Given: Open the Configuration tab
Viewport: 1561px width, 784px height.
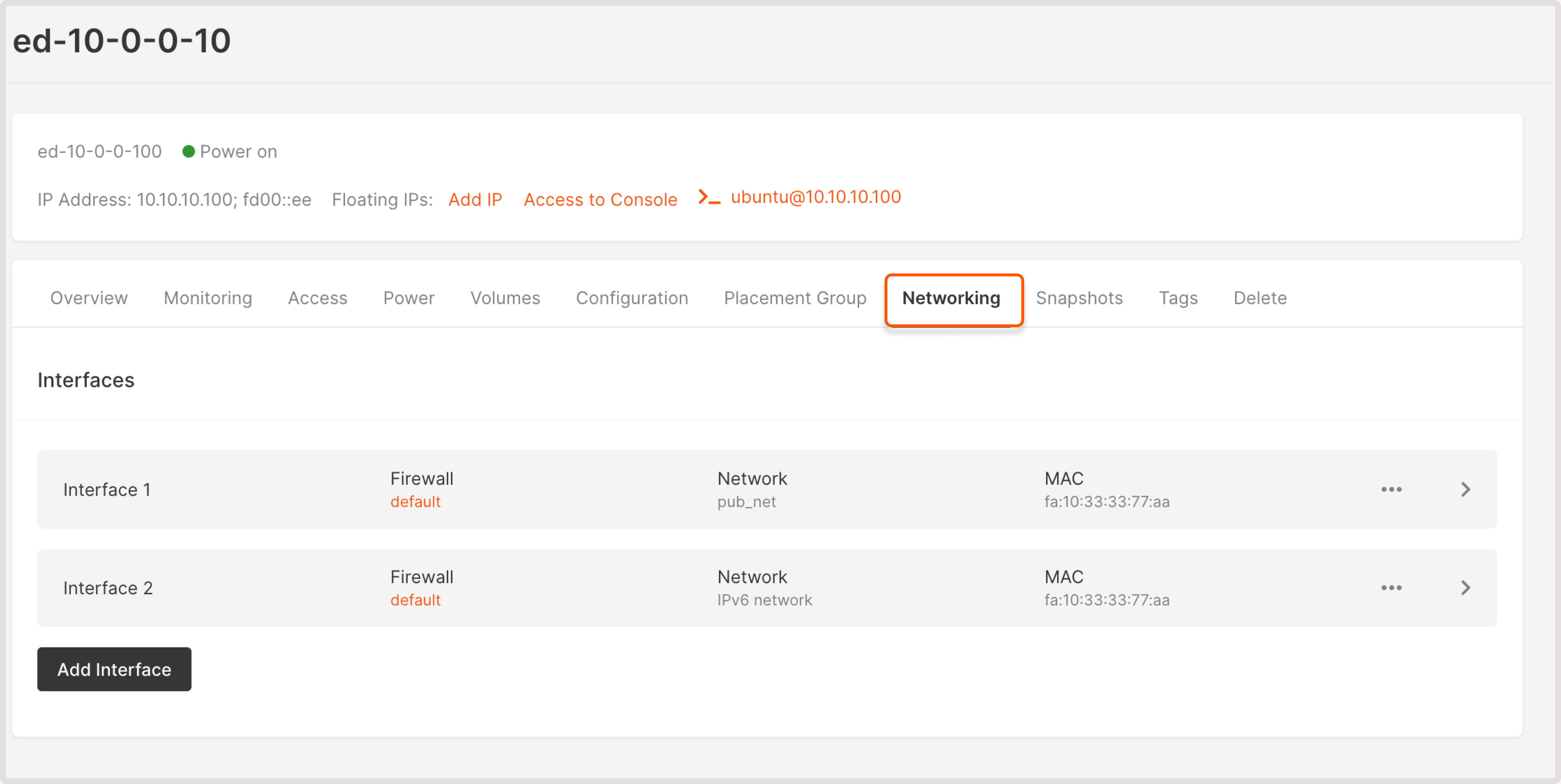Looking at the screenshot, I should click(x=632, y=297).
